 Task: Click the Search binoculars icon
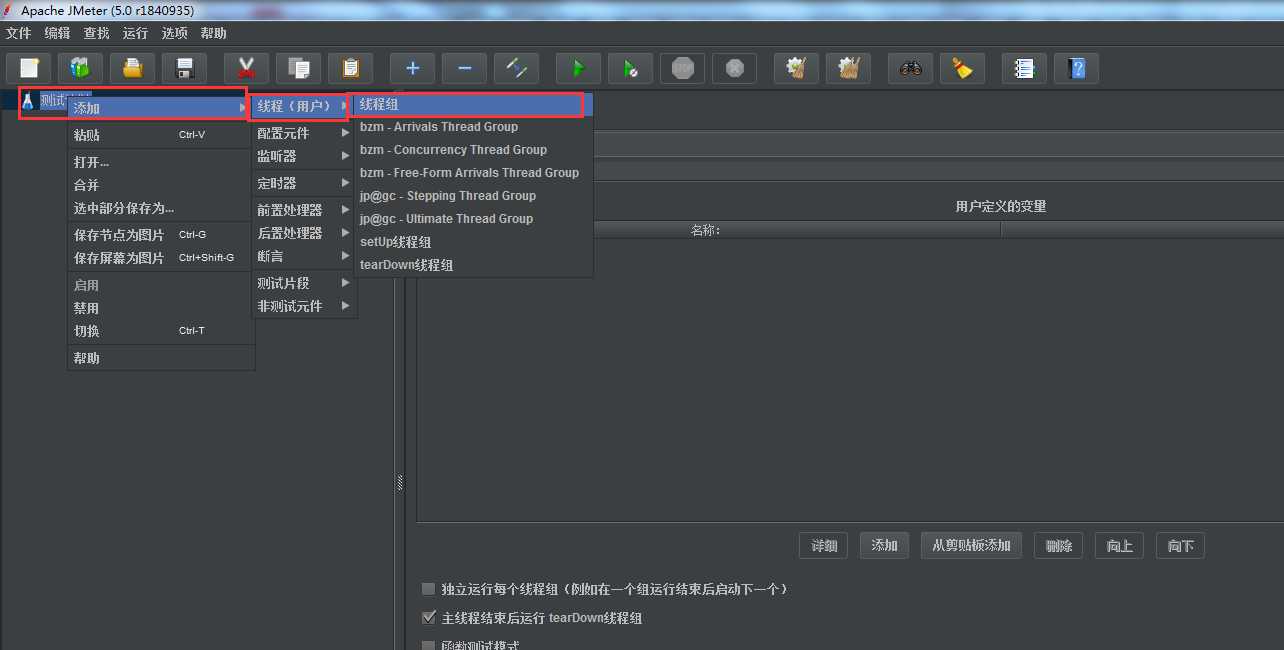coord(910,68)
